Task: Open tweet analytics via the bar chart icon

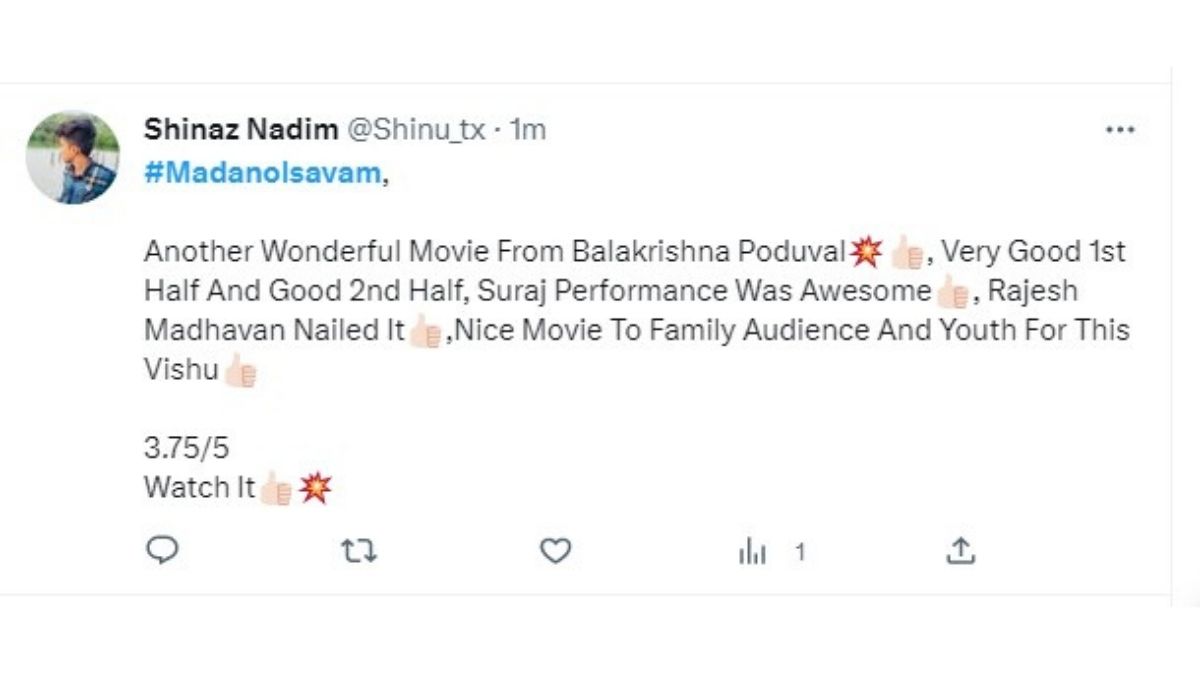Action: [751, 549]
